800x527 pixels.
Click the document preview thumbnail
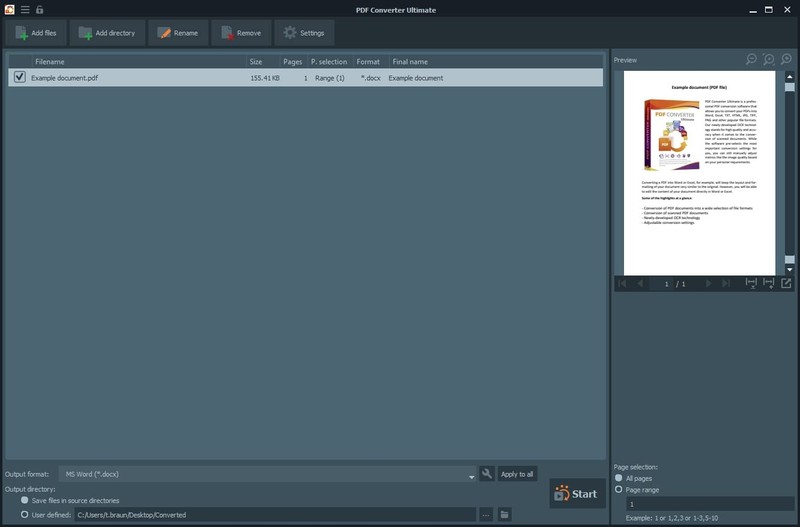click(699, 173)
